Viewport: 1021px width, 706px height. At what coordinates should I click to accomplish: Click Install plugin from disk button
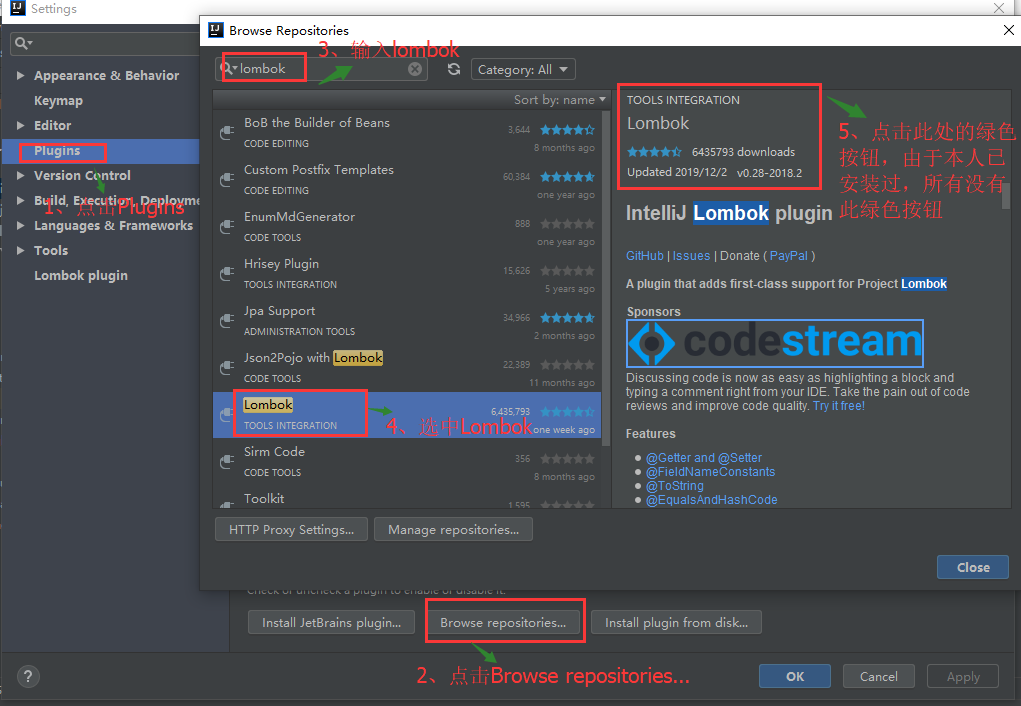(x=677, y=623)
